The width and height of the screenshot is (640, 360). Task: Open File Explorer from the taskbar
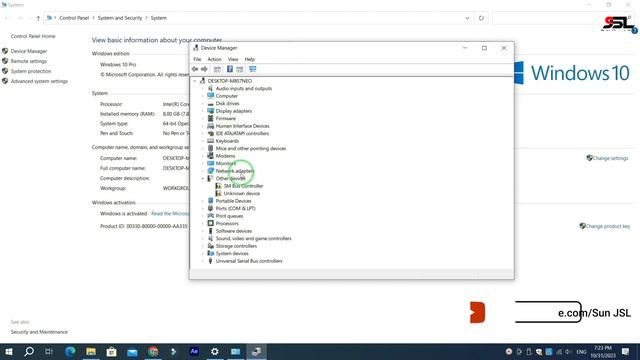pos(91,351)
